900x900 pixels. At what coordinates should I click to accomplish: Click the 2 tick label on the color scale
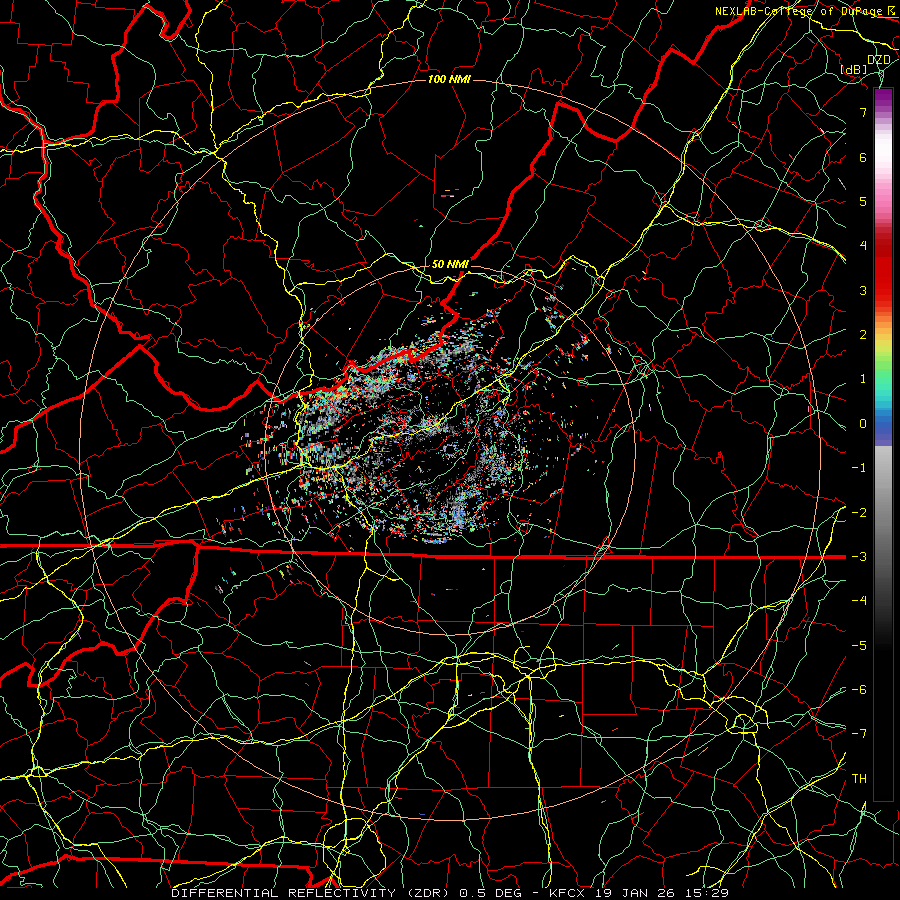pyautogui.click(x=863, y=335)
